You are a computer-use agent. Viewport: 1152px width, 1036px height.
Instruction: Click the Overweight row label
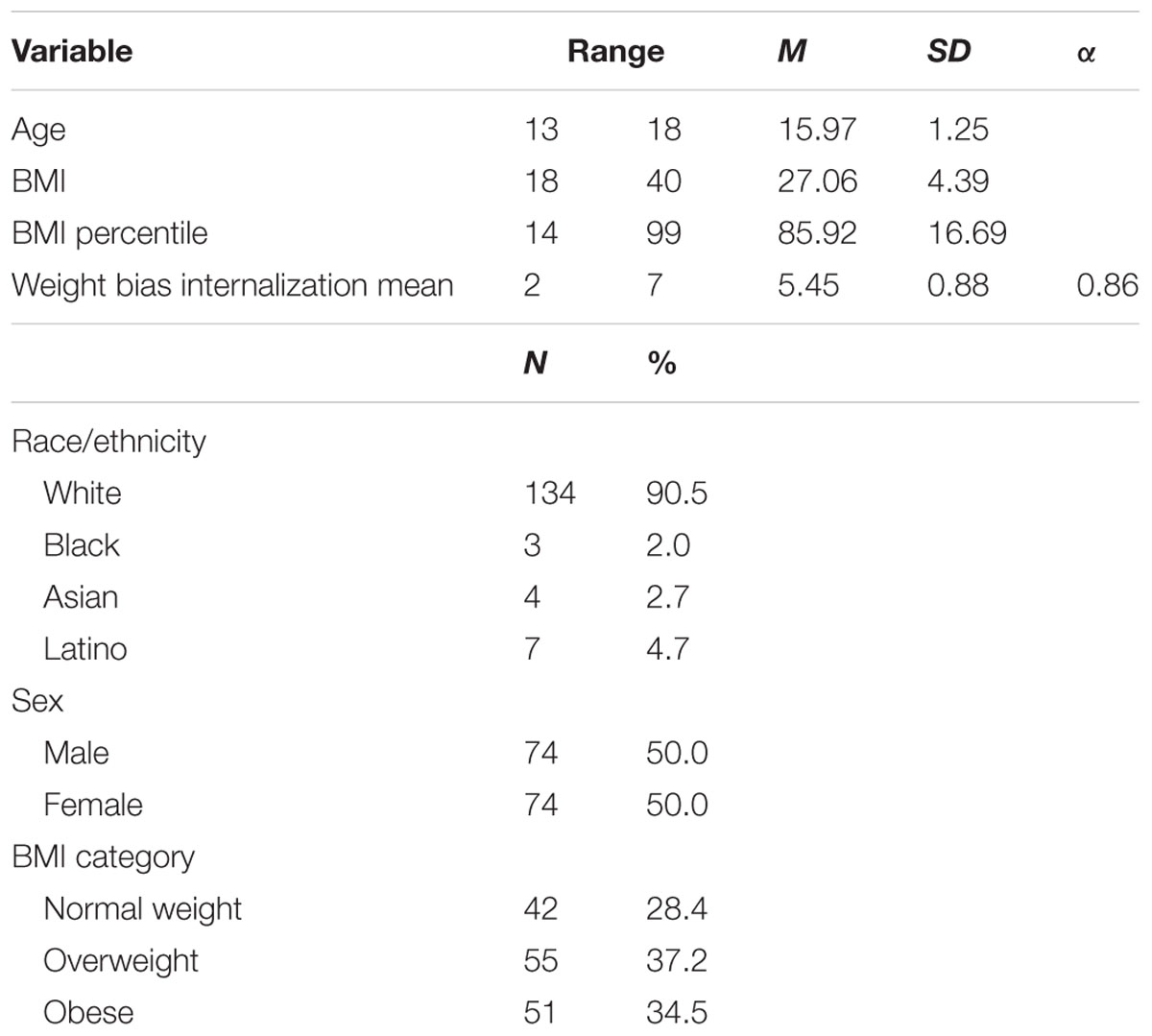[122, 961]
